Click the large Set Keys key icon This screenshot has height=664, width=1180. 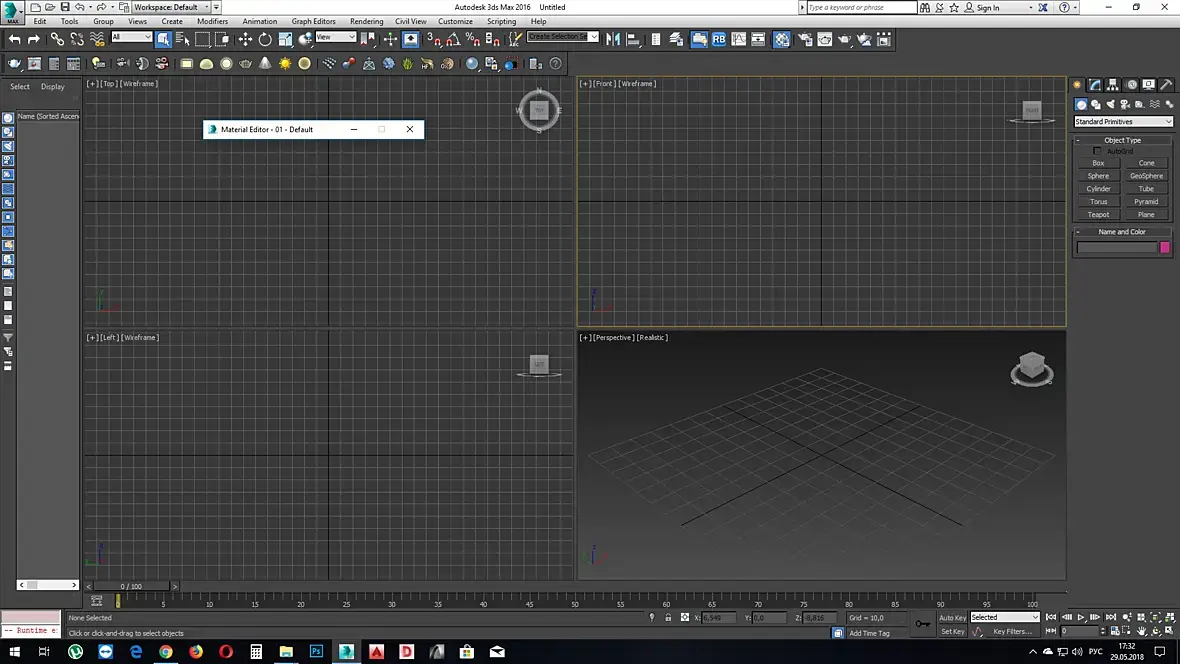click(x=922, y=624)
